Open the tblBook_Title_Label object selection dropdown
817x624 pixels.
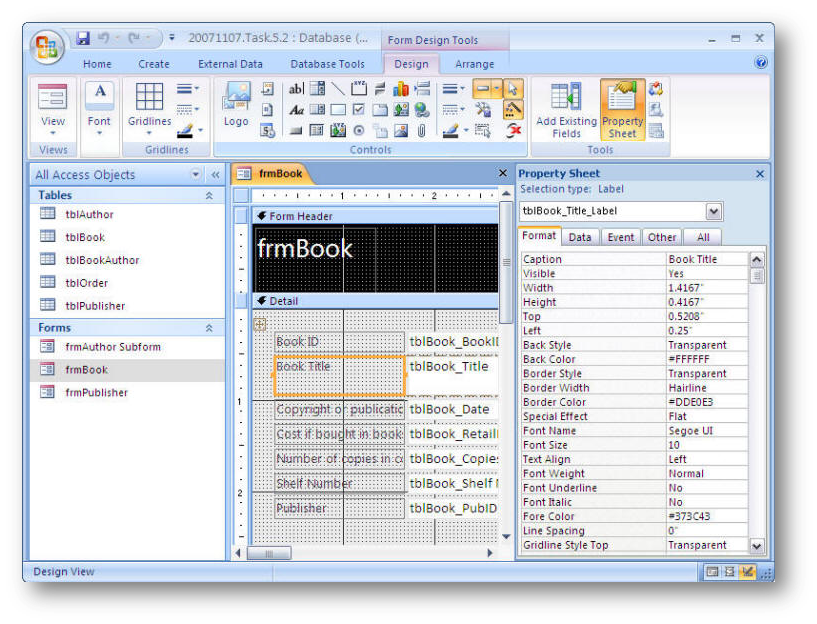pyautogui.click(x=713, y=211)
